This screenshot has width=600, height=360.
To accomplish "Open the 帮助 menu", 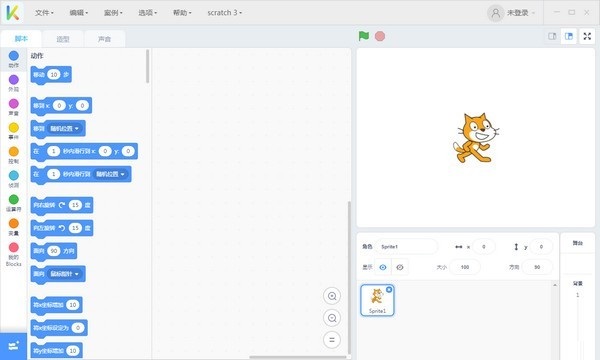I will click(x=182, y=13).
